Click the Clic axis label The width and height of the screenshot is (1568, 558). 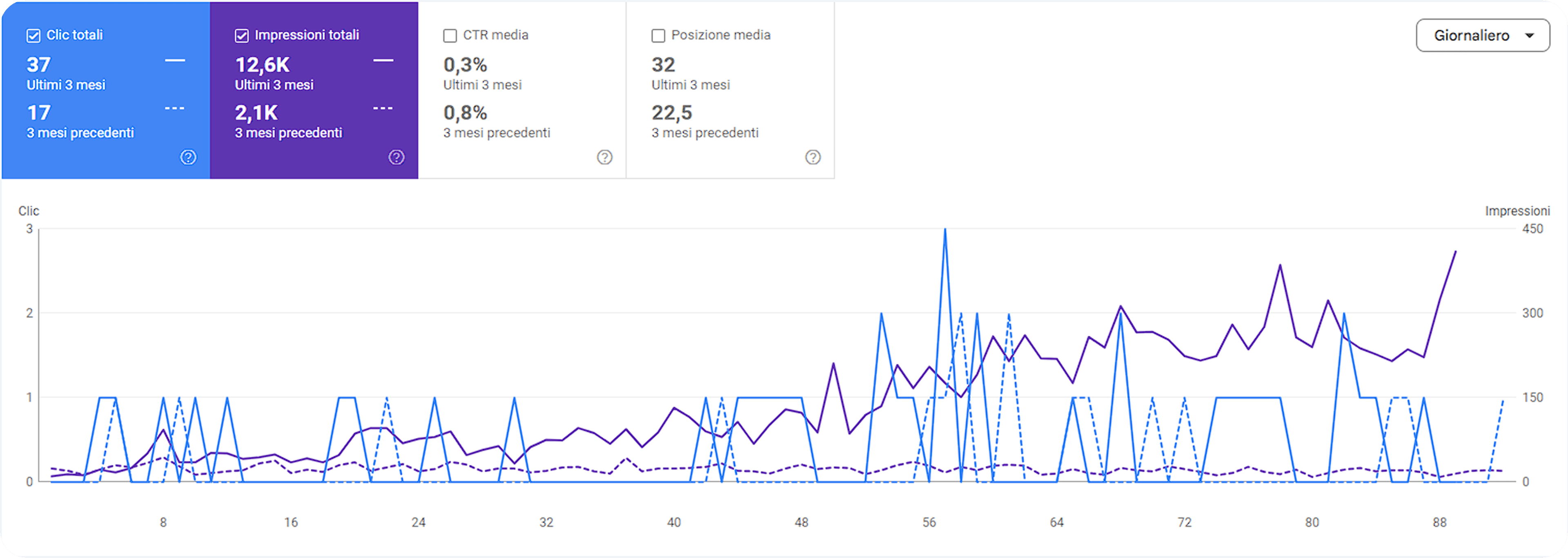click(x=29, y=211)
